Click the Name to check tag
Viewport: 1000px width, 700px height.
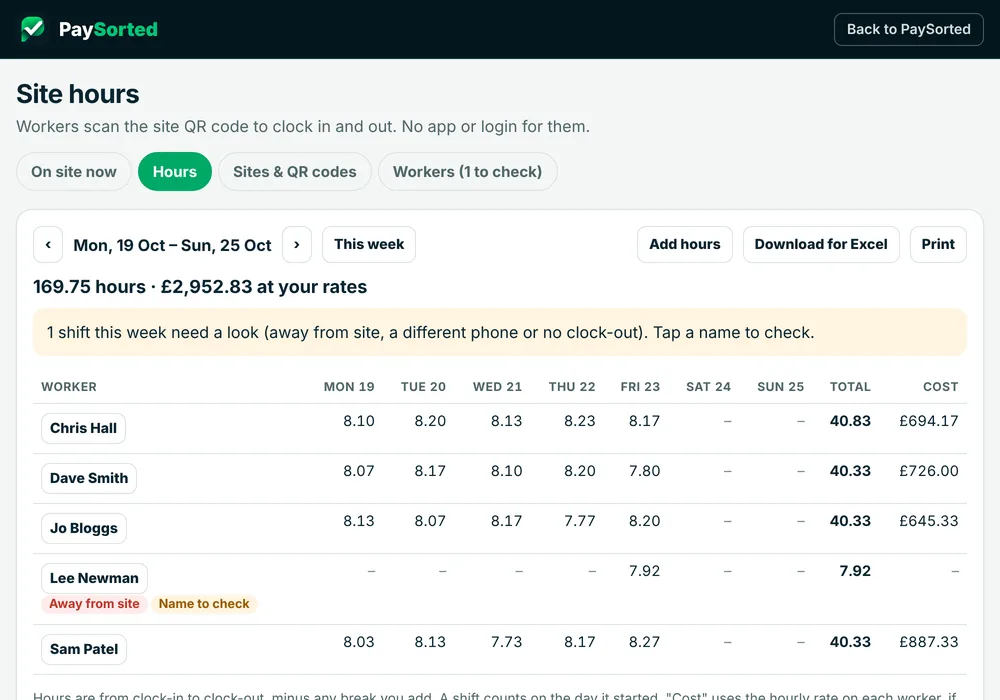pos(204,604)
